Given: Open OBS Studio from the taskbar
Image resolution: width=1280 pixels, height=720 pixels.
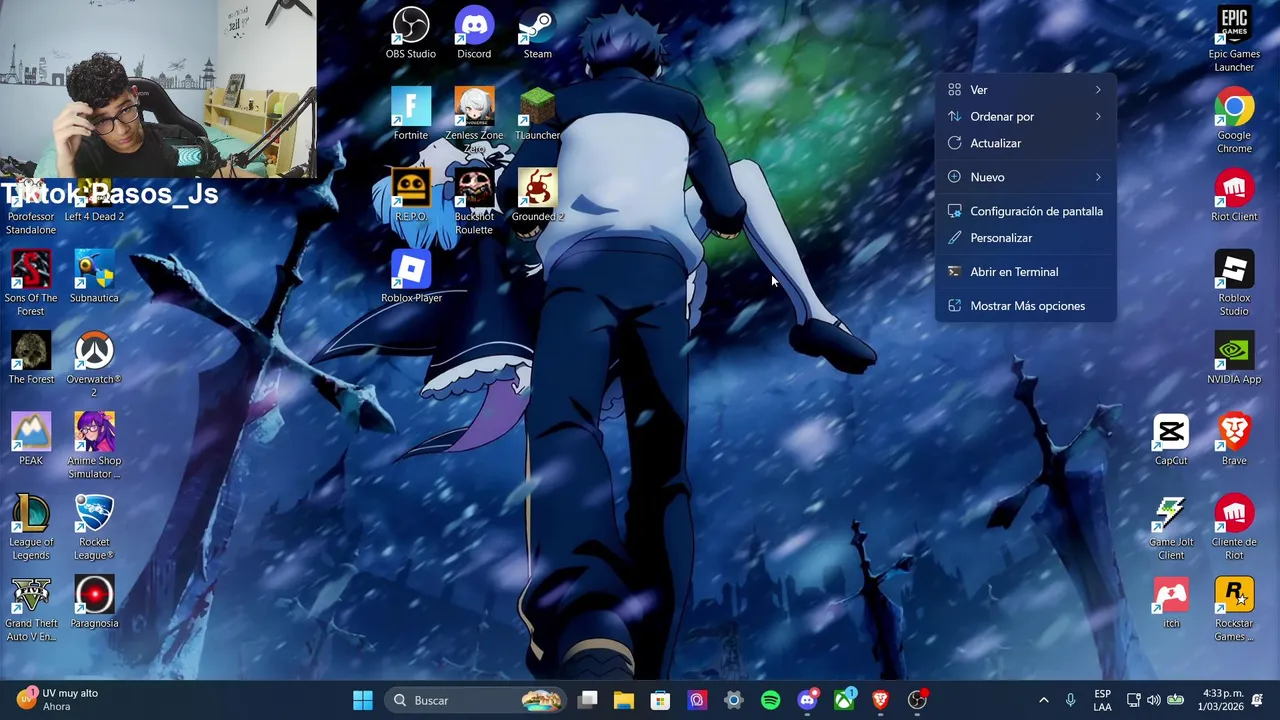Looking at the screenshot, I should (x=917, y=700).
